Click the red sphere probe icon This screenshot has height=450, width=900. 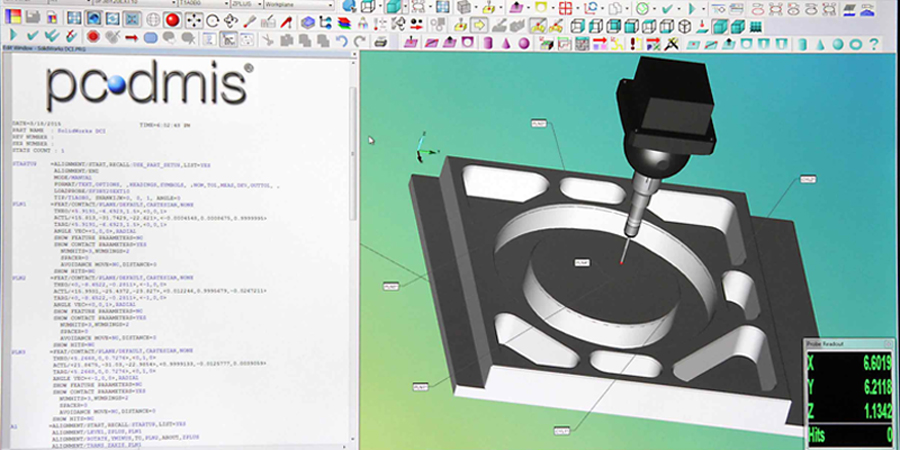click(x=172, y=21)
